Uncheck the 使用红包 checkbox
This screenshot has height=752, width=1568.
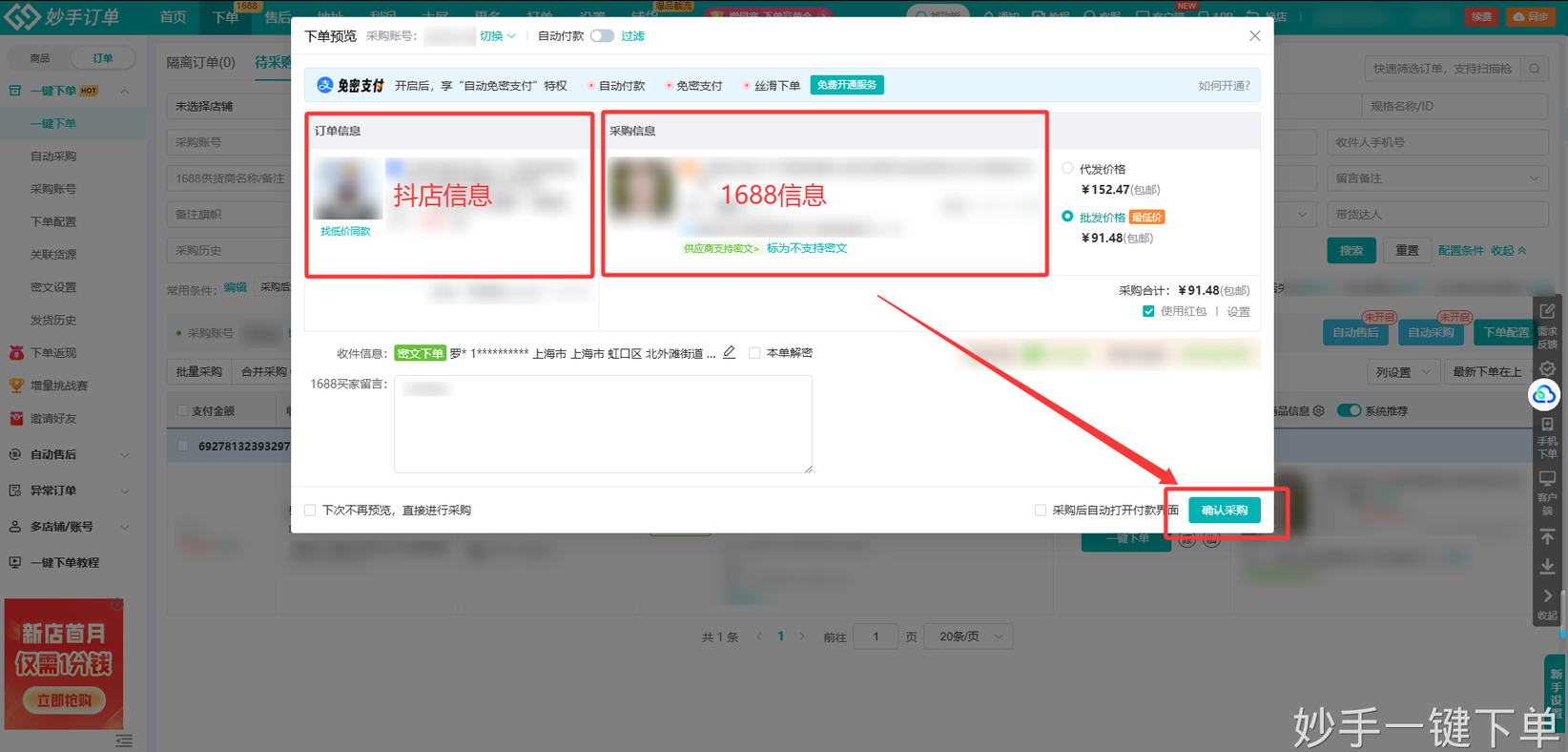click(x=1148, y=311)
